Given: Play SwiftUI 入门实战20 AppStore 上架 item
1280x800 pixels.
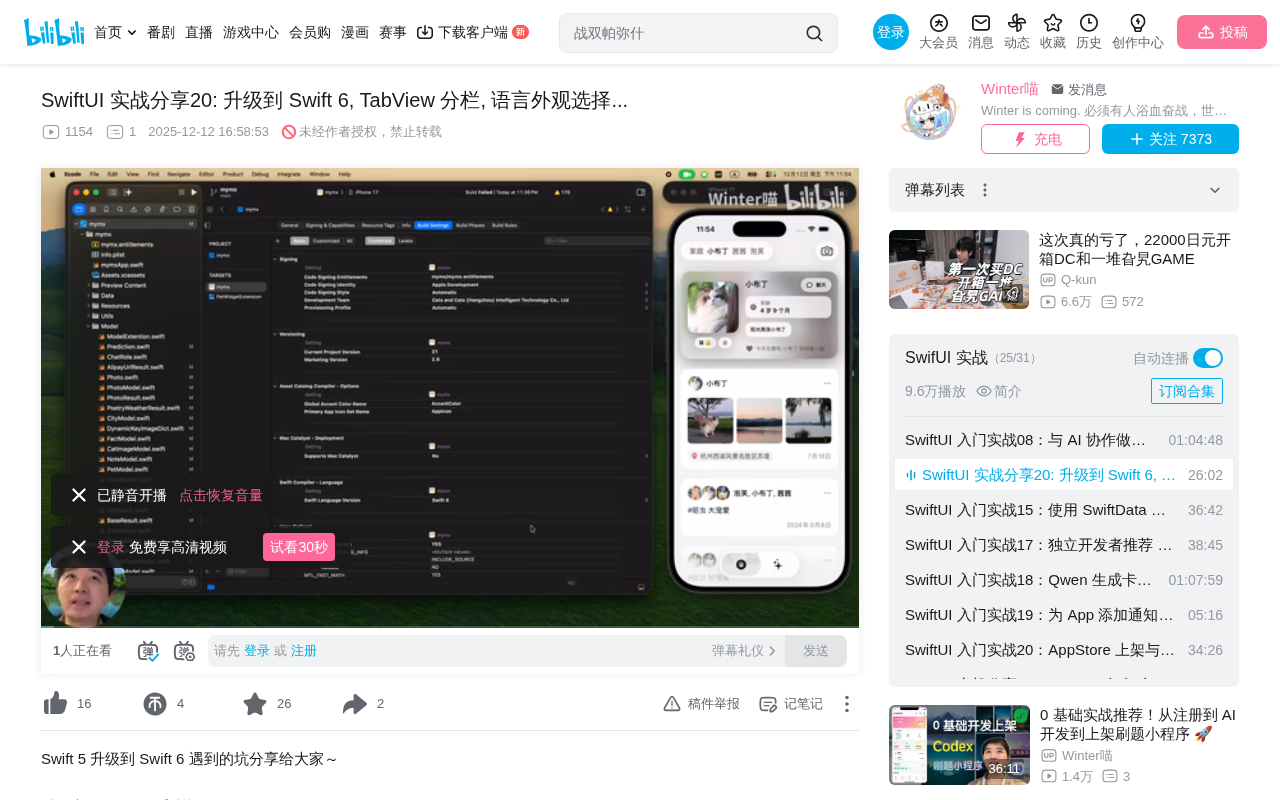Looking at the screenshot, I should point(1064,650).
